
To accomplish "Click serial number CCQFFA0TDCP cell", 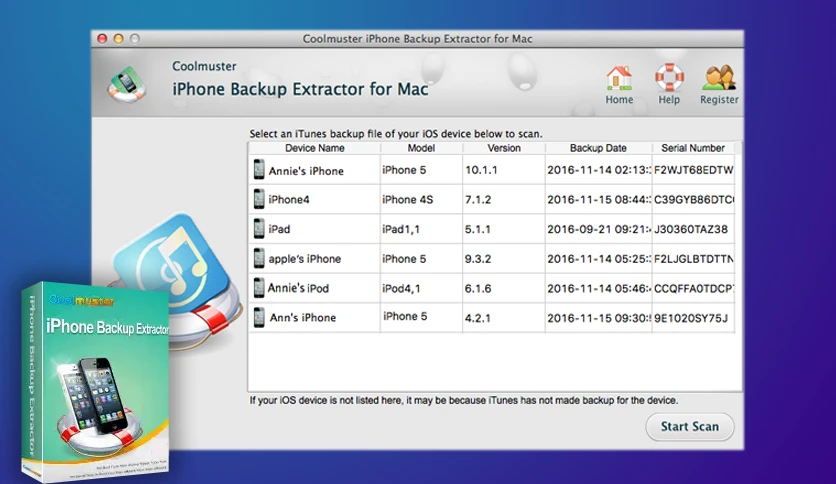I will (693, 288).
